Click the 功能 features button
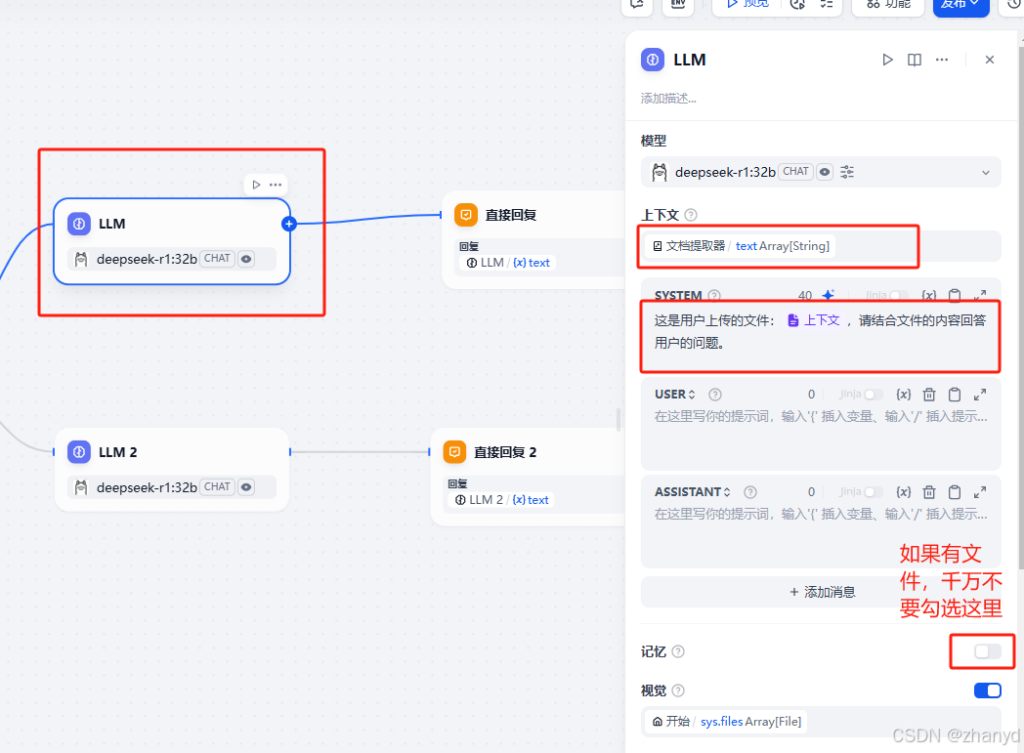Image resolution: width=1024 pixels, height=753 pixels. coord(888,4)
